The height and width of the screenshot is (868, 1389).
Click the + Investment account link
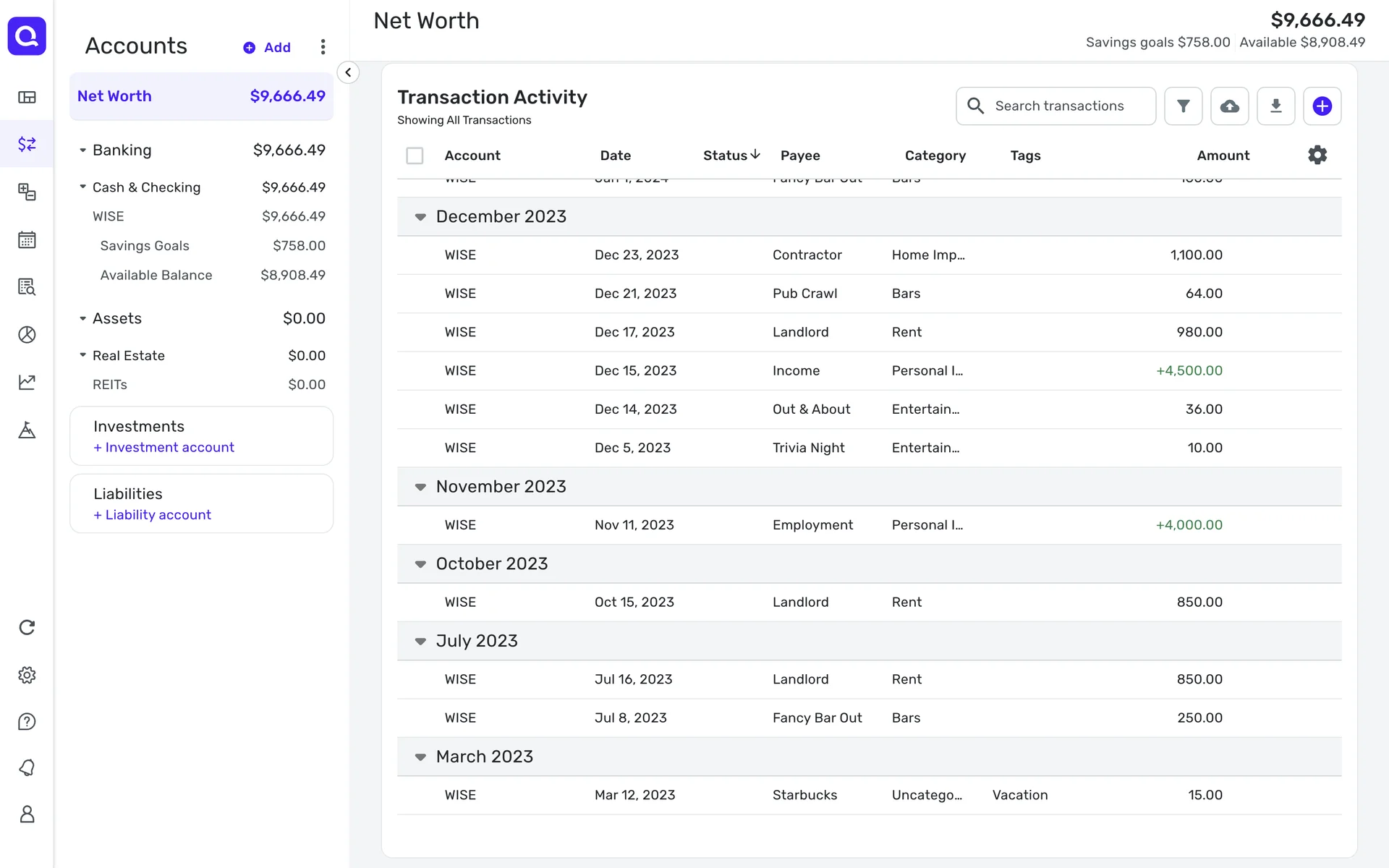tap(163, 447)
